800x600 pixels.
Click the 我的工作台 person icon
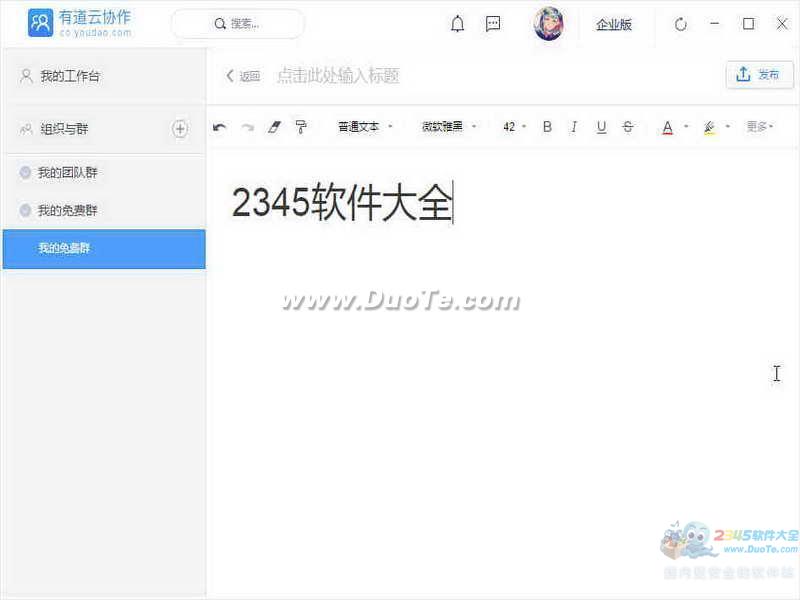pos(26,76)
